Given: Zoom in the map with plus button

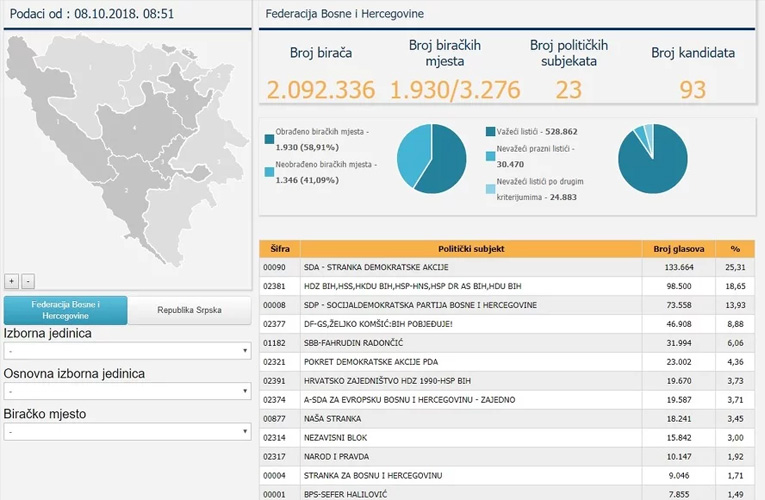Looking at the screenshot, I should (x=11, y=281).
